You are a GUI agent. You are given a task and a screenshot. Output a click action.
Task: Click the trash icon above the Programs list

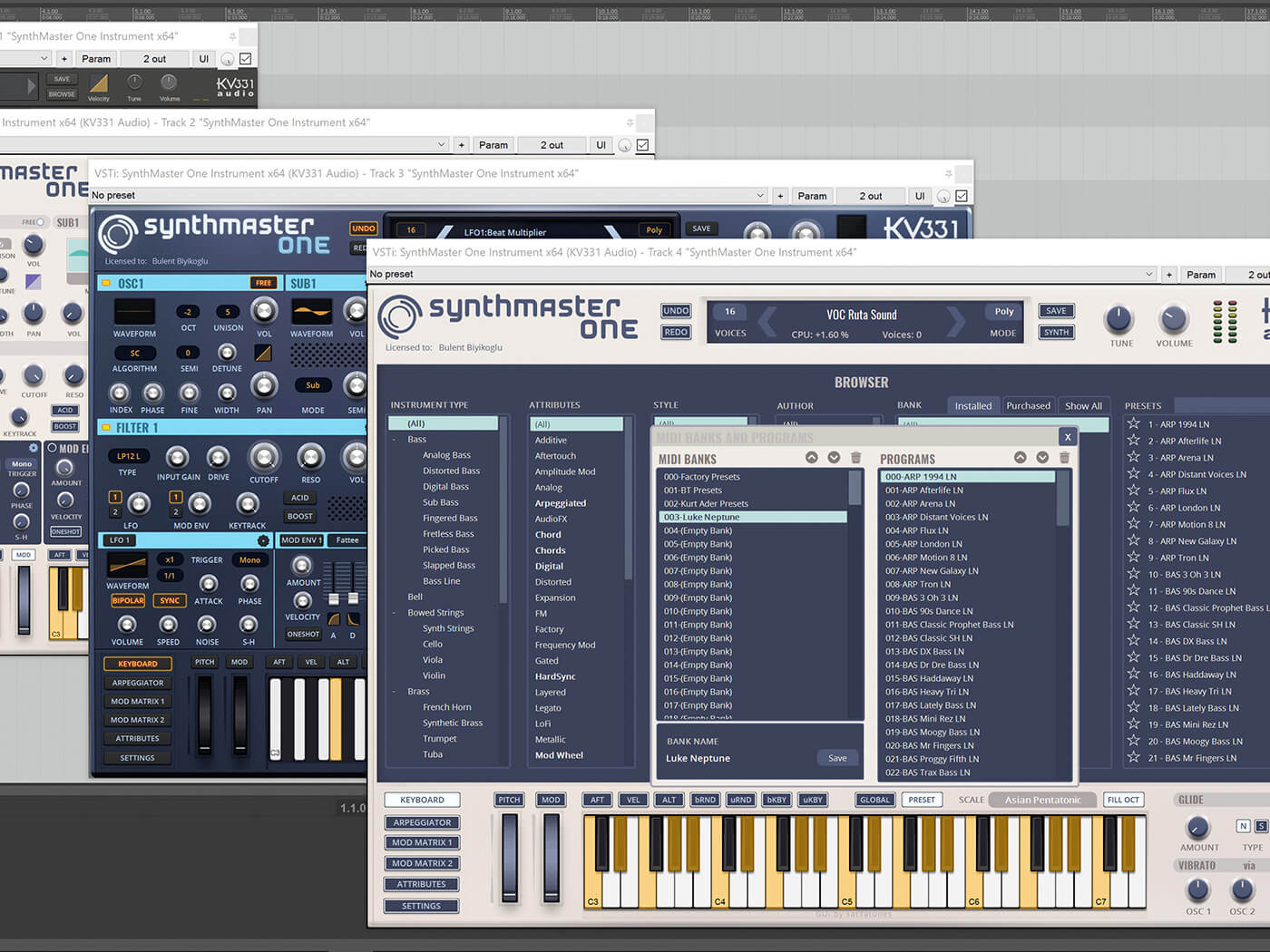(x=1064, y=458)
